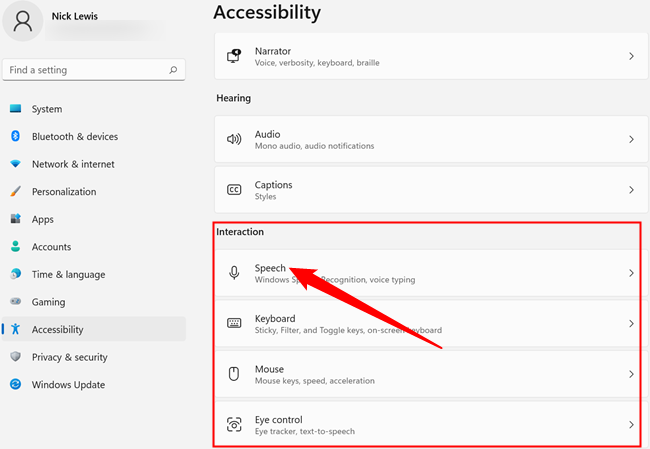Select Accessibility in the sidebar
650x449 pixels.
94,329
